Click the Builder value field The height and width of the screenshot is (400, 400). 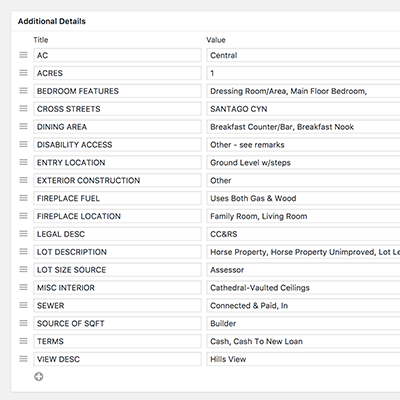[x=303, y=323]
